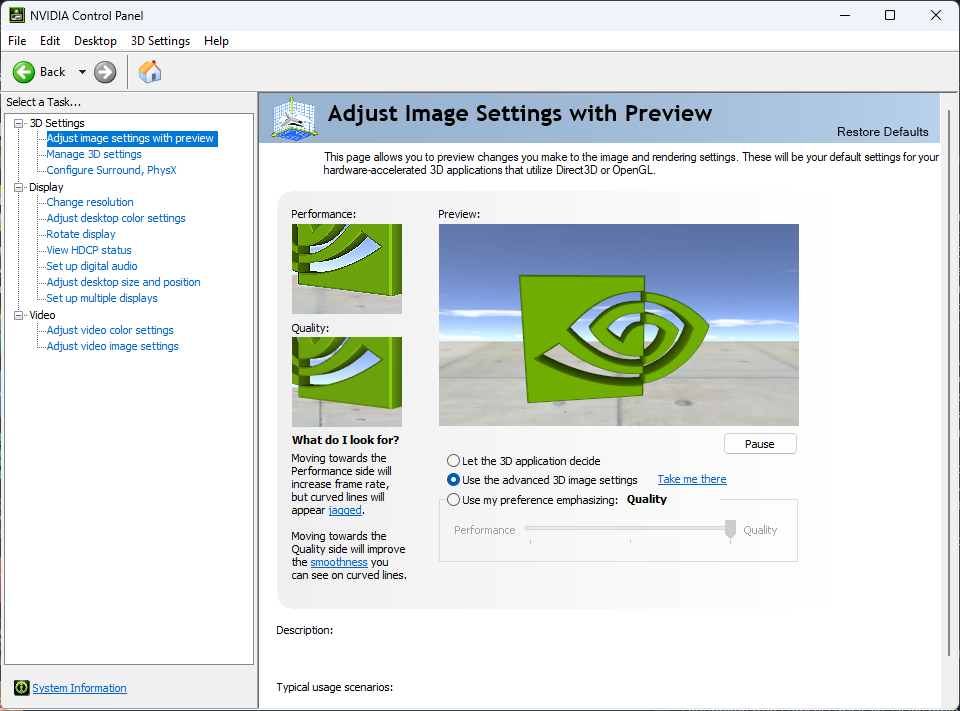Open 'Manage 3D settings' in task tree
Image resolution: width=960 pixels, height=711 pixels.
click(94, 154)
